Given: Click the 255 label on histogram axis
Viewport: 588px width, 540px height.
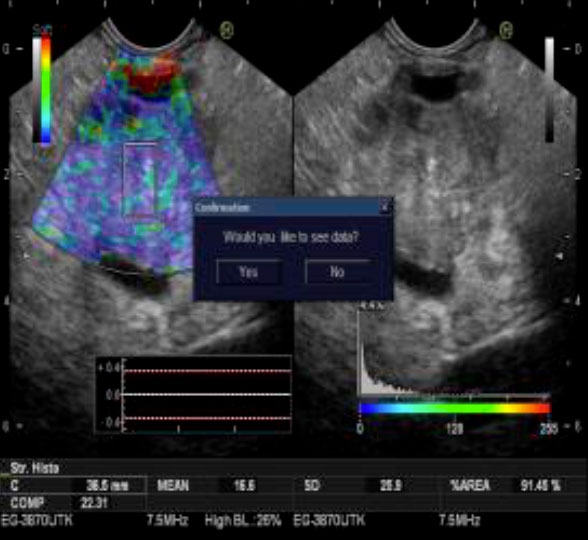Looking at the screenshot, I should point(548,428).
